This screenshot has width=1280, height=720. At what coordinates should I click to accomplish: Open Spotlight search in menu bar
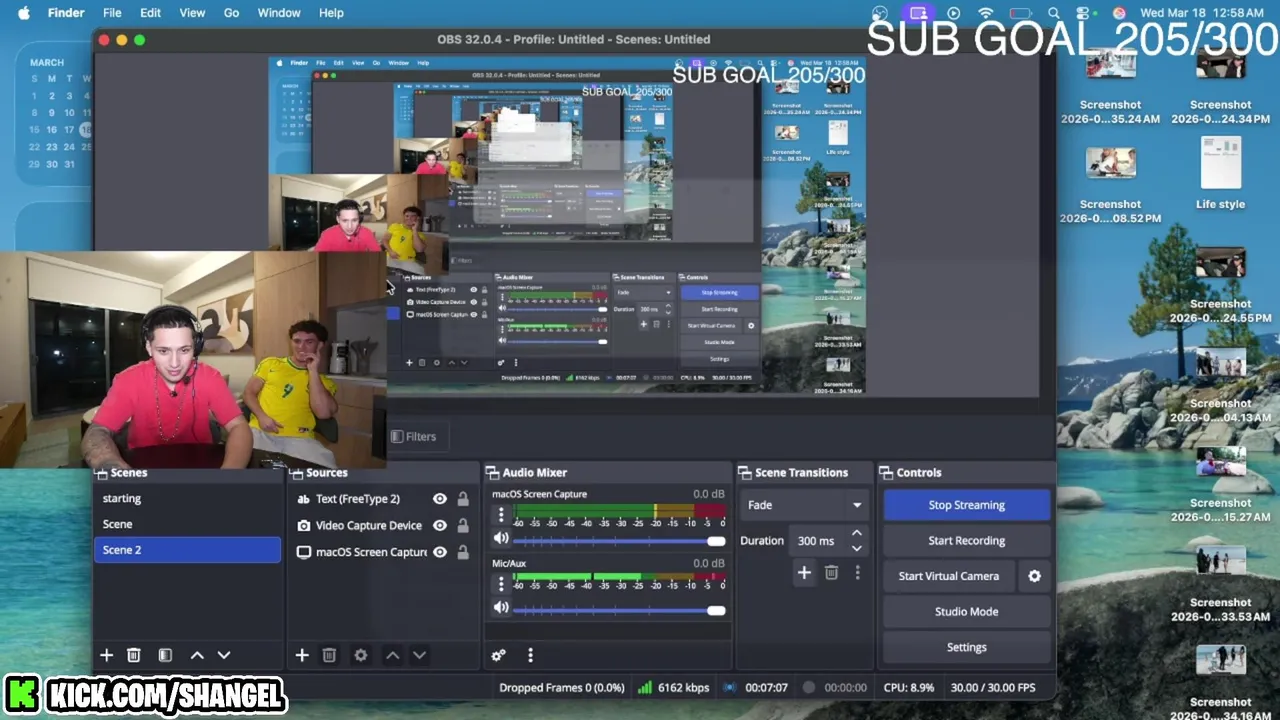point(1053,13)
